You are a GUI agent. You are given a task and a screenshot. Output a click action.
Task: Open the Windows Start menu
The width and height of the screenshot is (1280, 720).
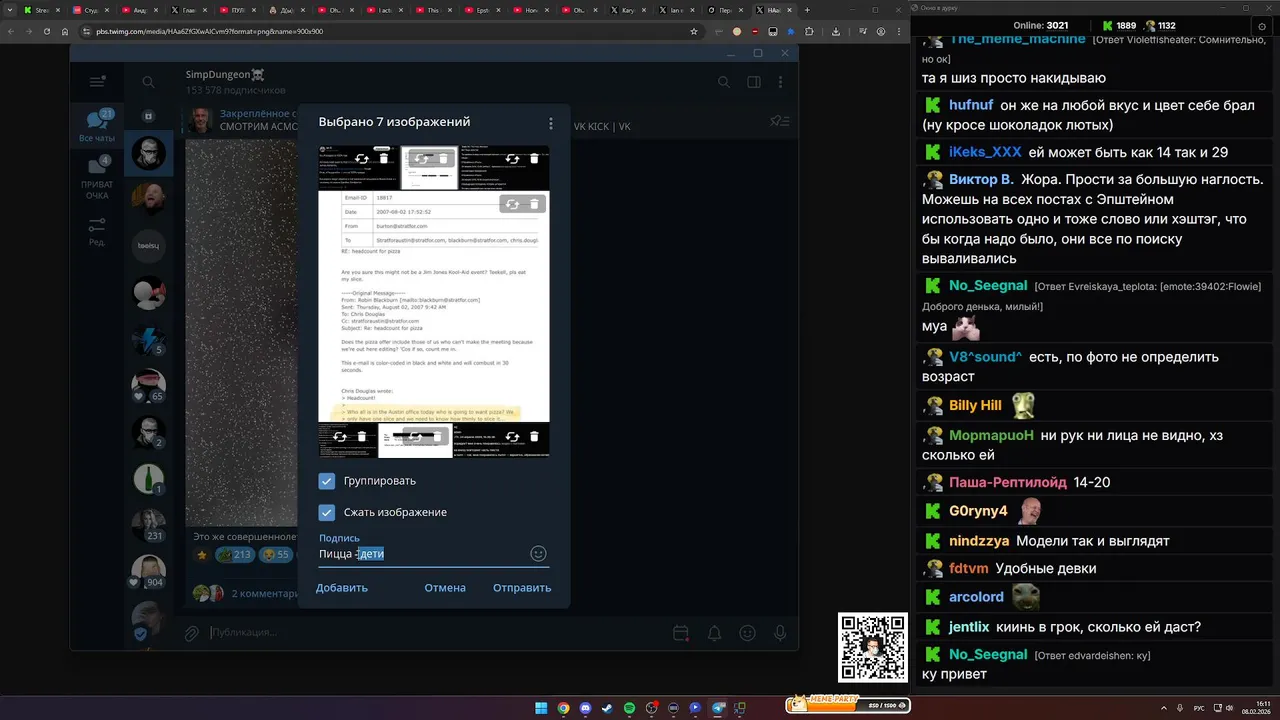click(x=541, y=708)
